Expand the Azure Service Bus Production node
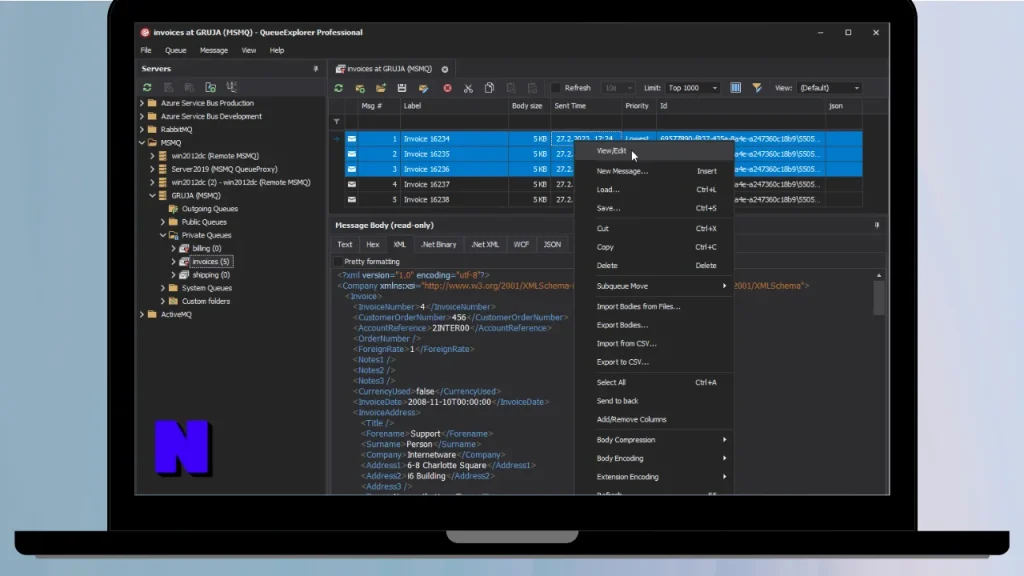This screenshot has width=1024, height=576. [142, 103]
